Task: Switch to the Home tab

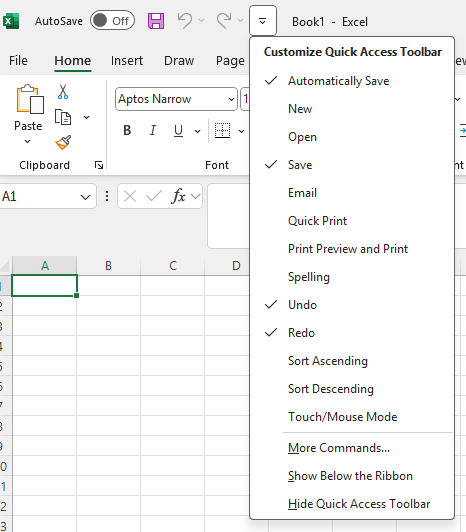Action: click(73, 61)
